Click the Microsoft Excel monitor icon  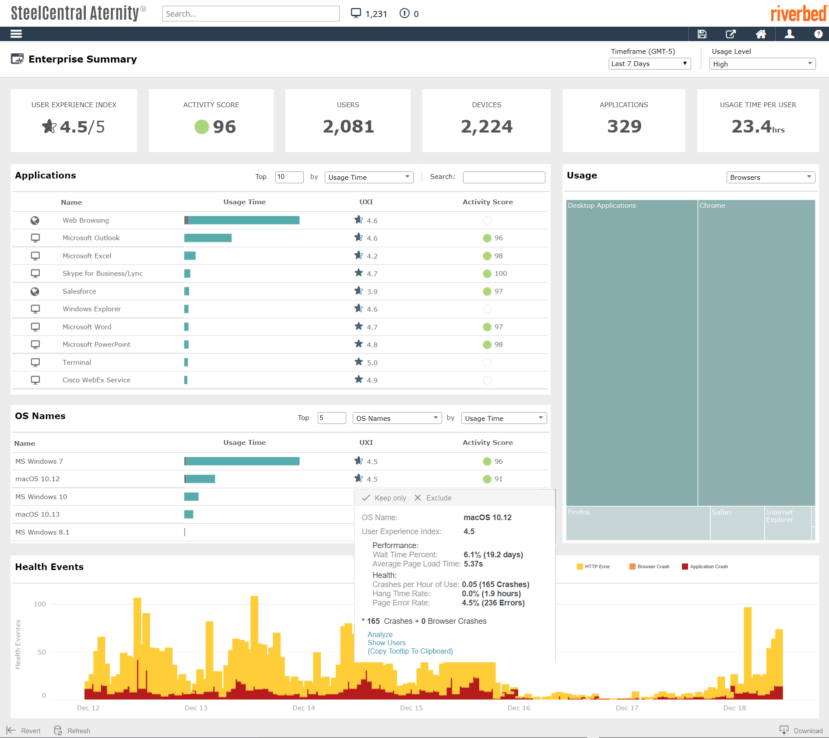(x=35, y=256)
